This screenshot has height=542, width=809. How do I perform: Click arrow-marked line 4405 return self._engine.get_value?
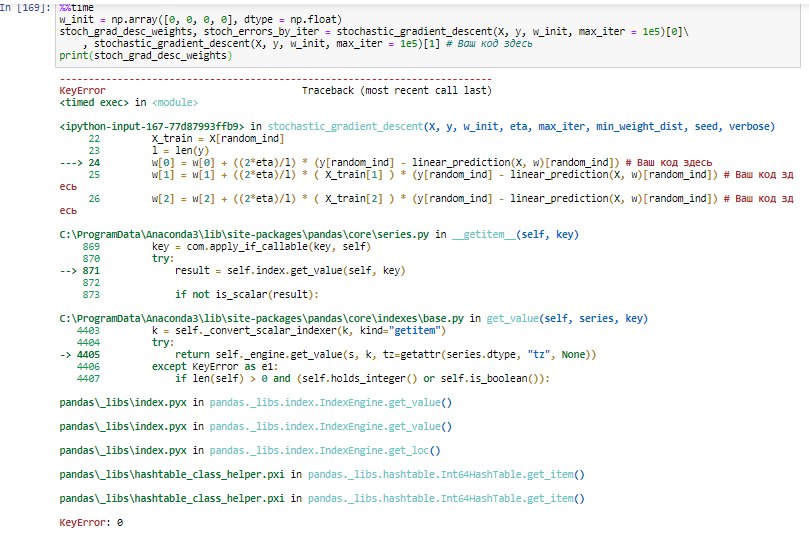tap(328, 355)
